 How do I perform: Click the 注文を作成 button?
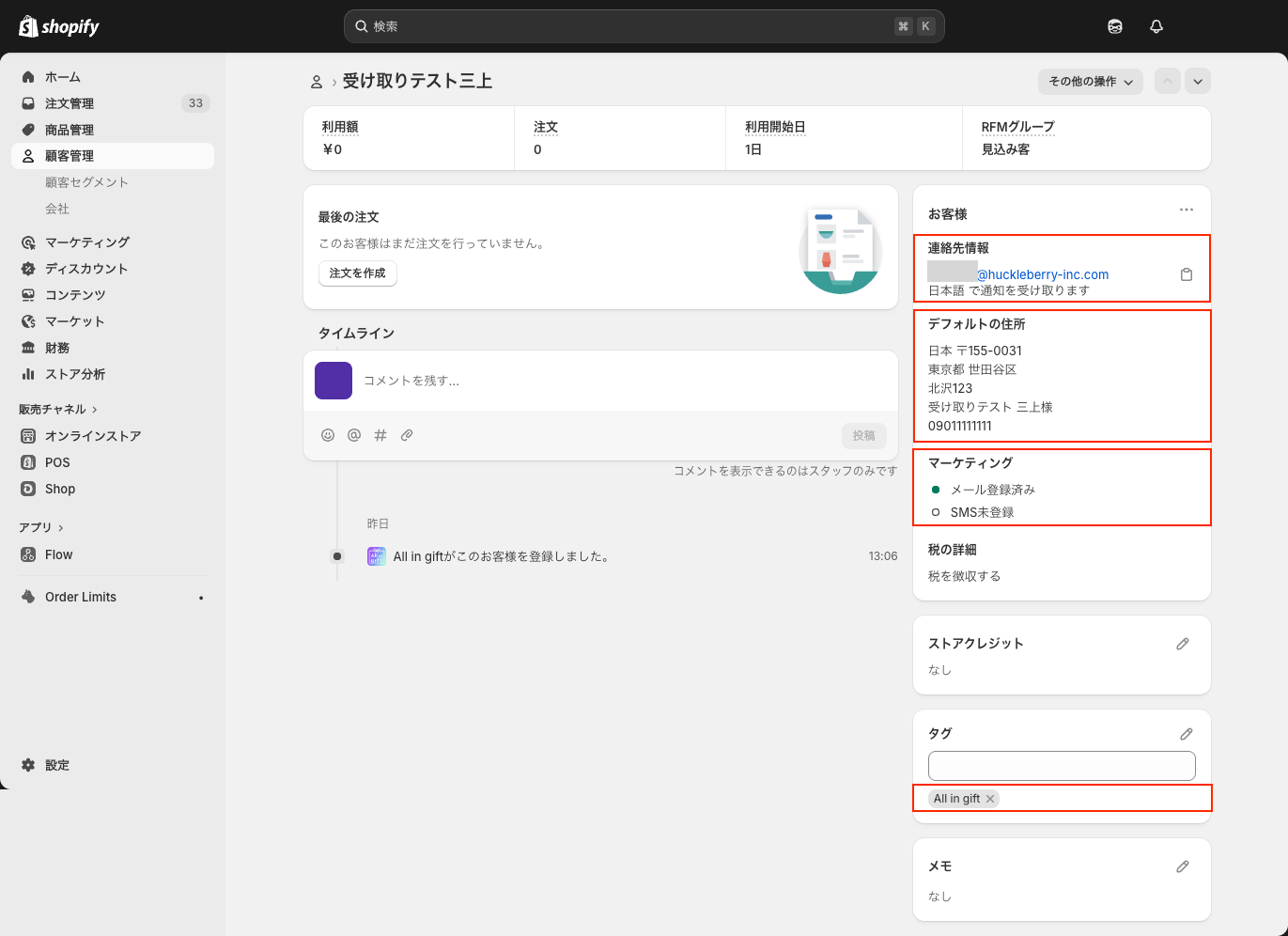pyautogui.click(x=358, y=273)
